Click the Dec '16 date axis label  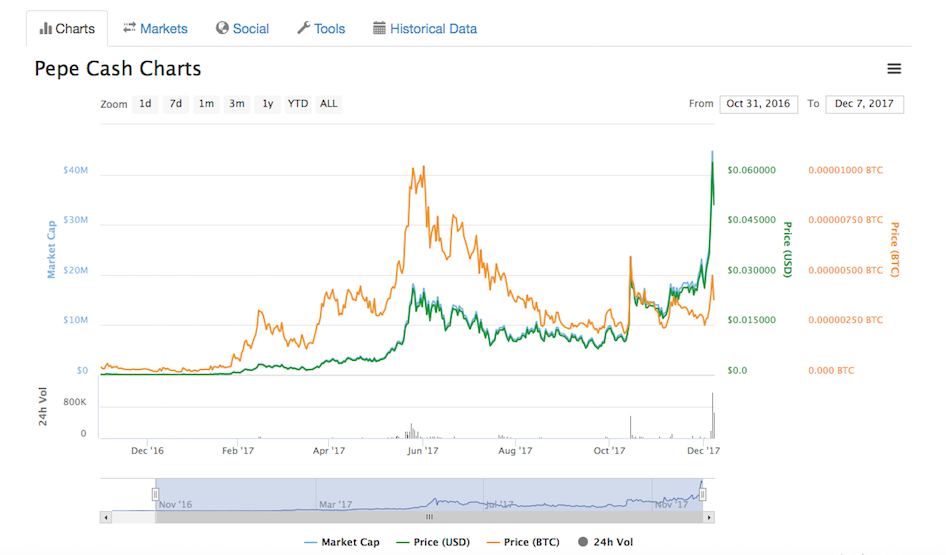pos(147,451)
